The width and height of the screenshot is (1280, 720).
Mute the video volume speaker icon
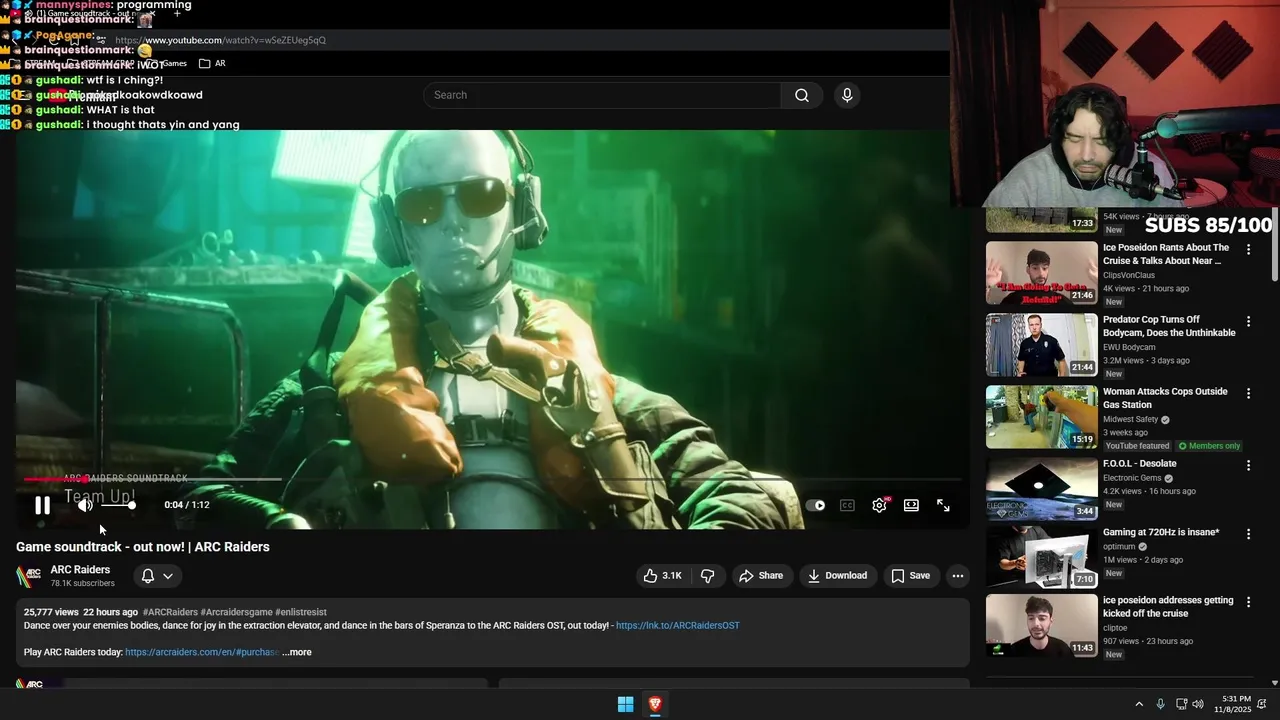click(x=85, y=505)
